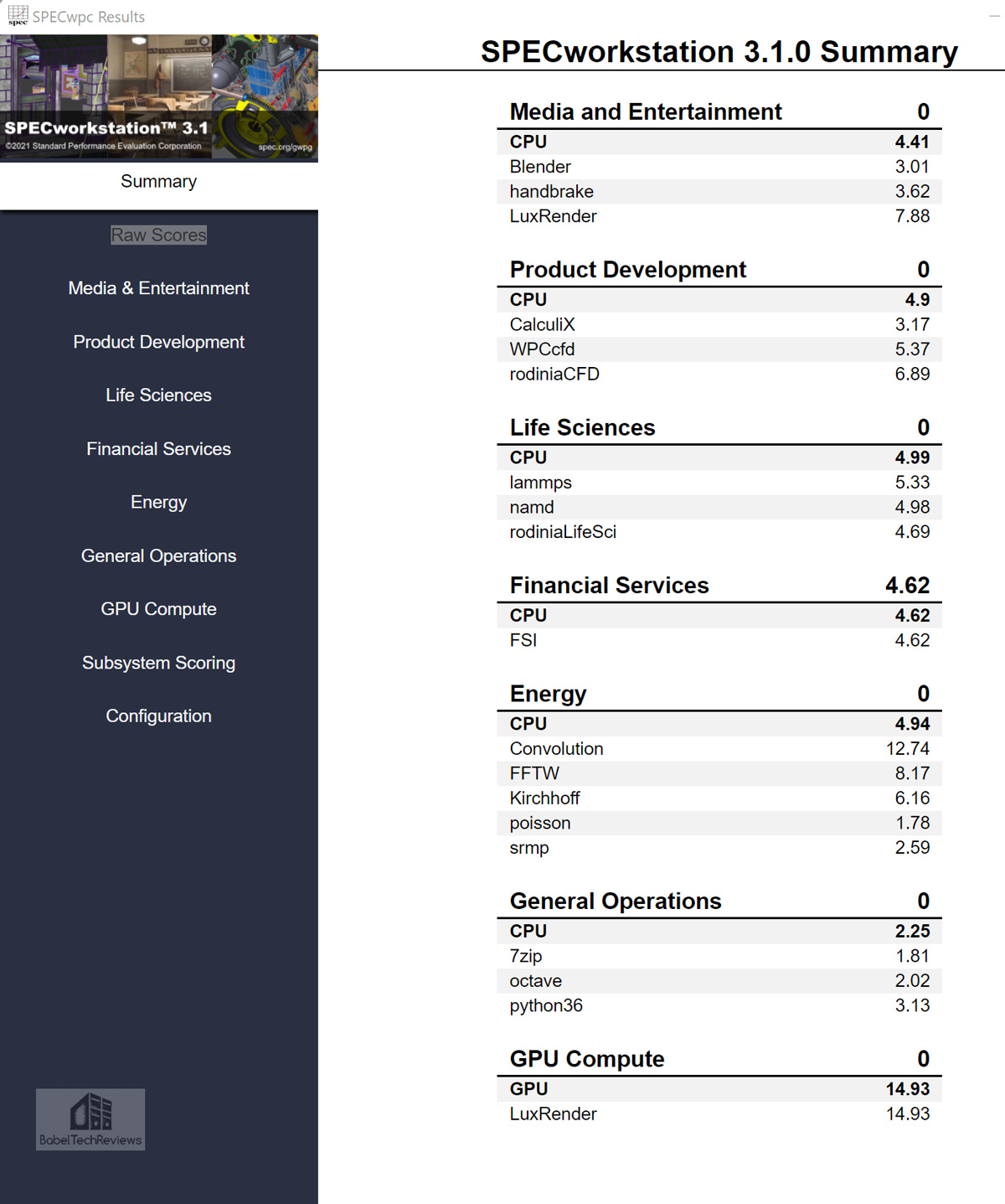Click the LuxRender row scoring 7.88
Screen dimensions: 1005x1204
719,216
